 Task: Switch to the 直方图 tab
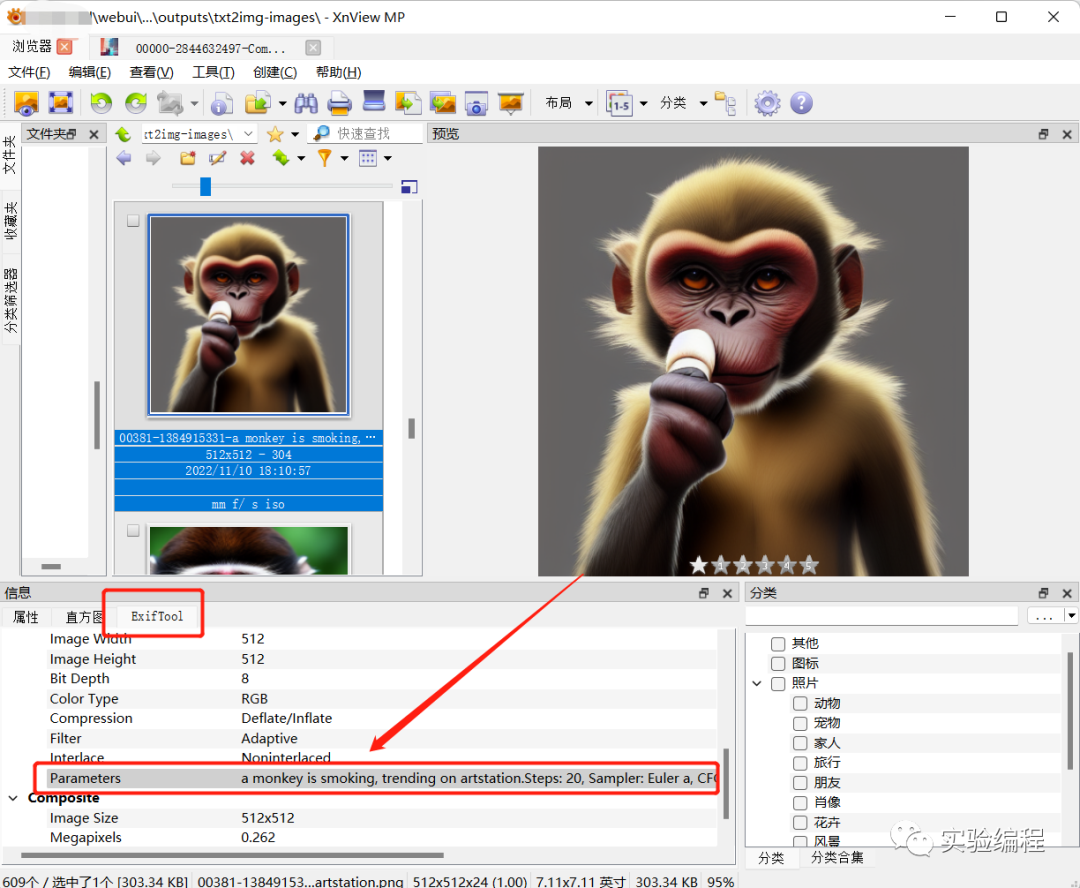tap(85, 617)
